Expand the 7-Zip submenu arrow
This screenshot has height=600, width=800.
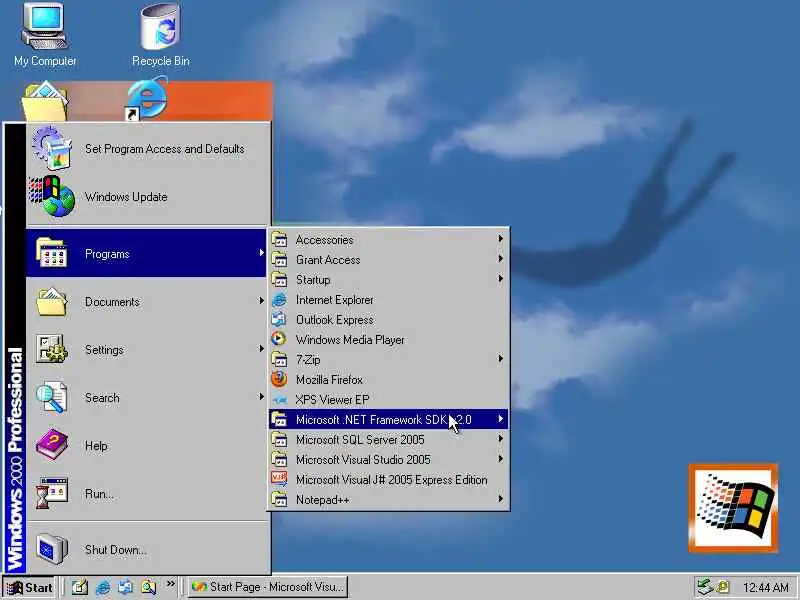click(501, 359)
